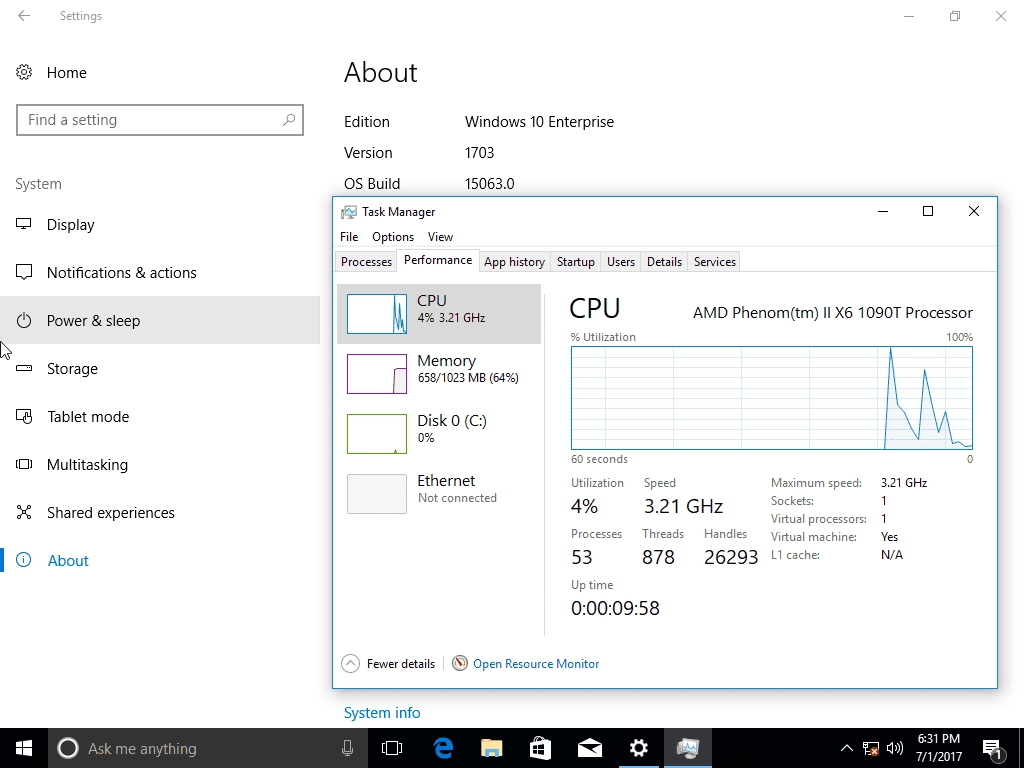Viewport: 1024px width, 768px height.
Task: Click the OS Build value 15063.0
Action: (x=490, y=184)
